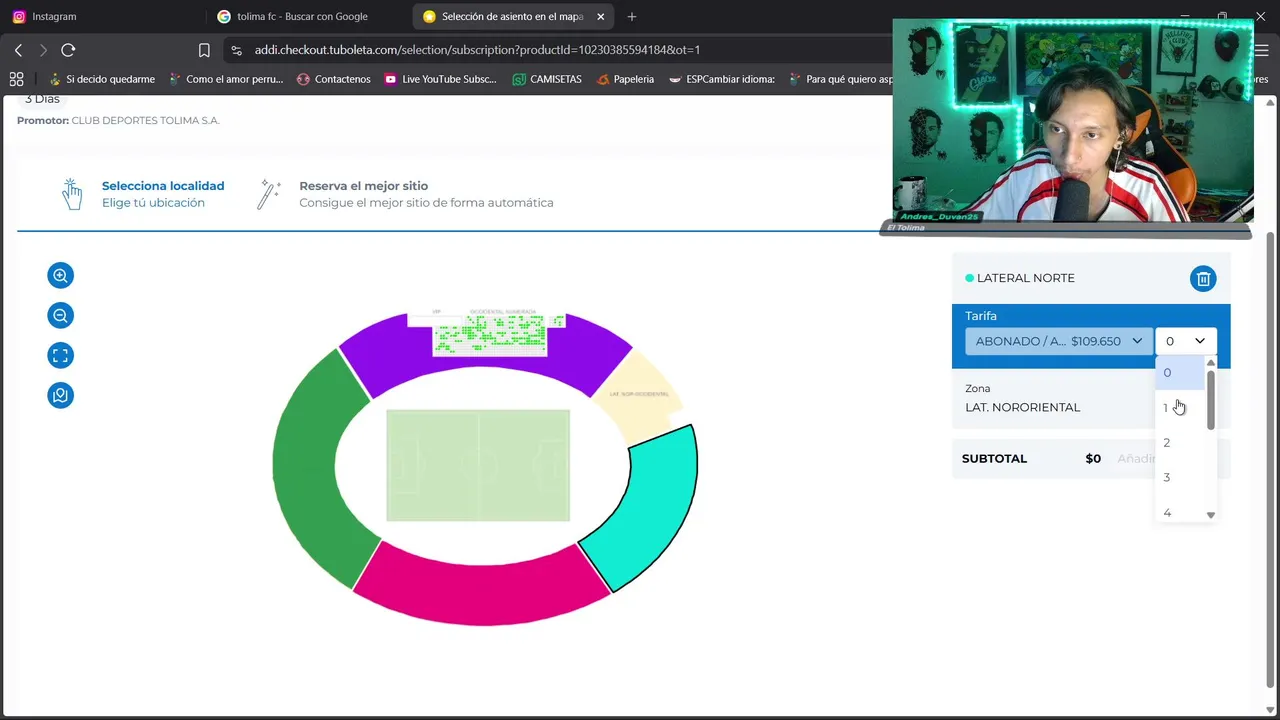Select quantity 2 in the list

tap(1181, 442)
